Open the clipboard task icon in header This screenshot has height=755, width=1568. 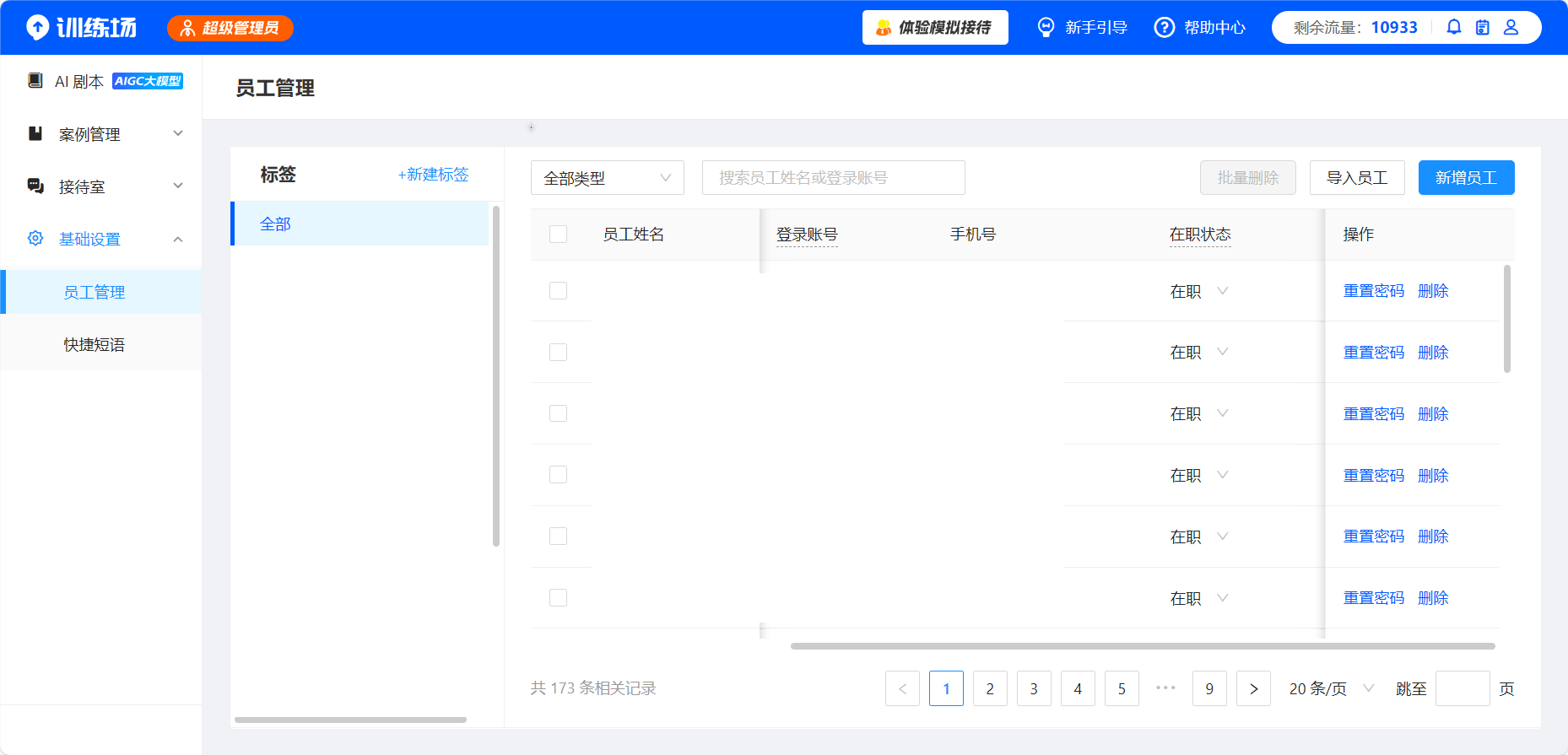tap(1483, 27)
